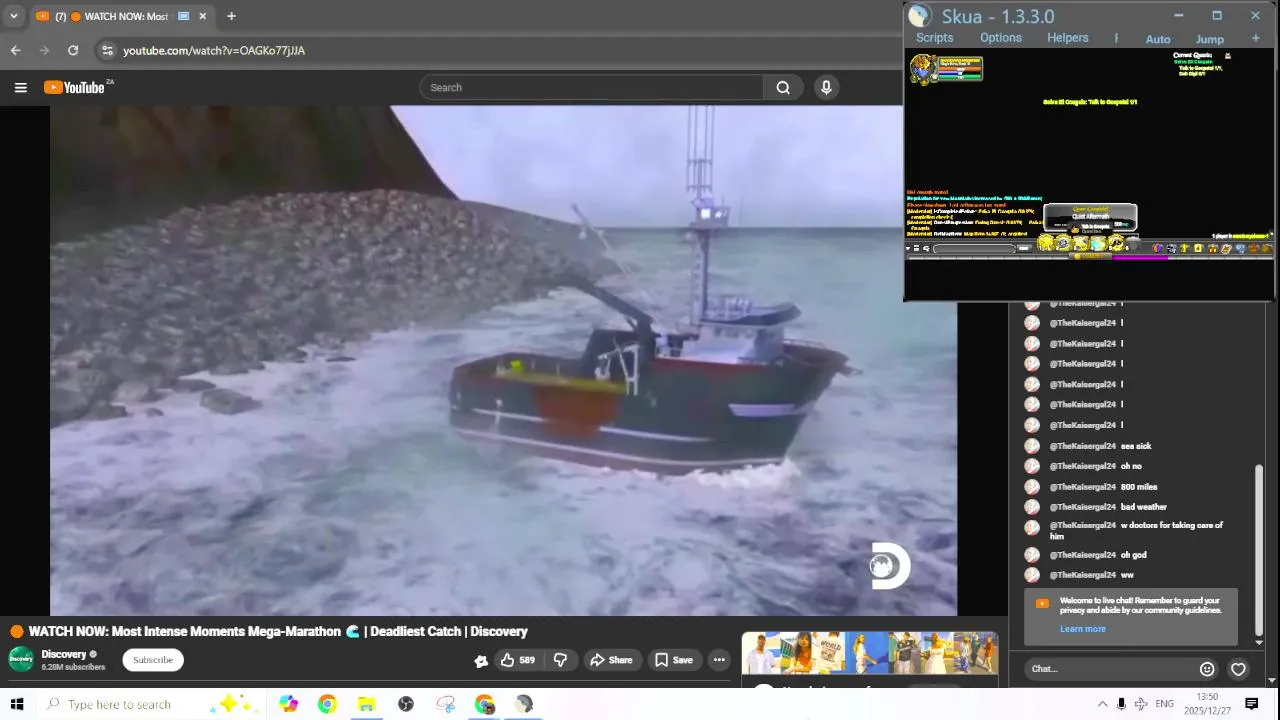Go back using the browser back arrow
The height and width of the screenshot is (720, 1280).
point(15,50)
